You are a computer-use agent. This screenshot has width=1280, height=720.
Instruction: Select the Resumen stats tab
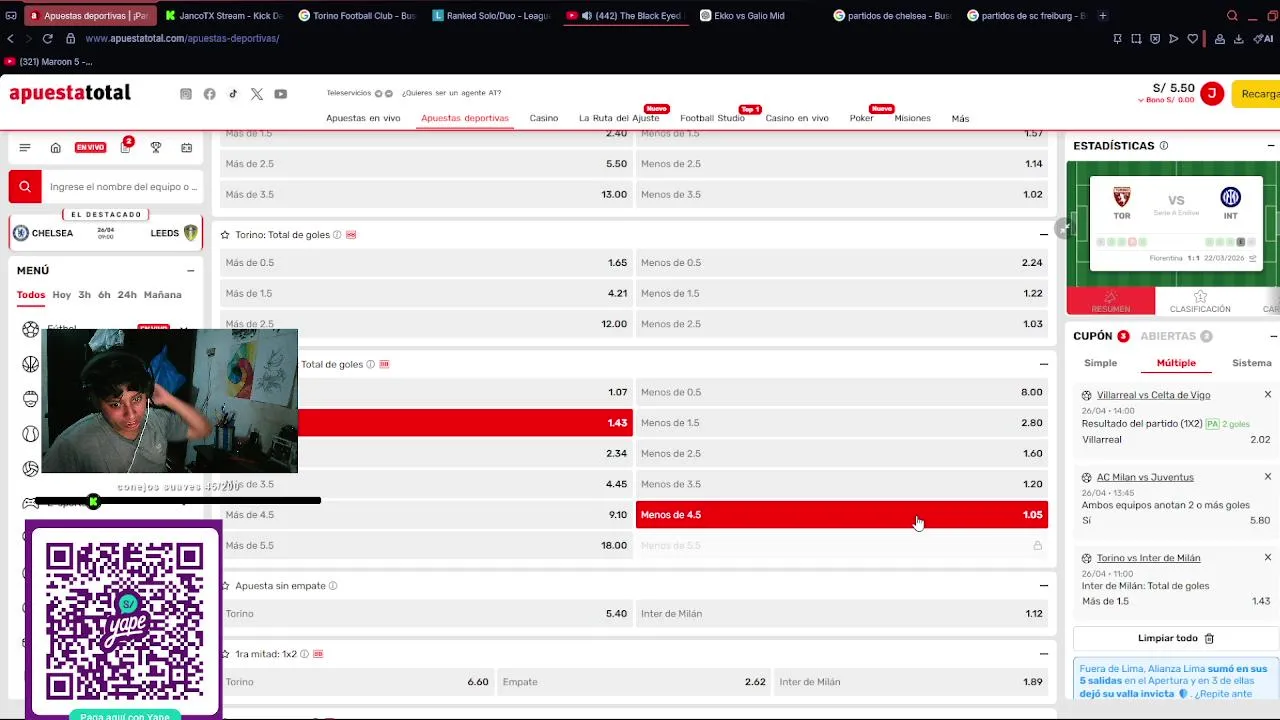1110,301
